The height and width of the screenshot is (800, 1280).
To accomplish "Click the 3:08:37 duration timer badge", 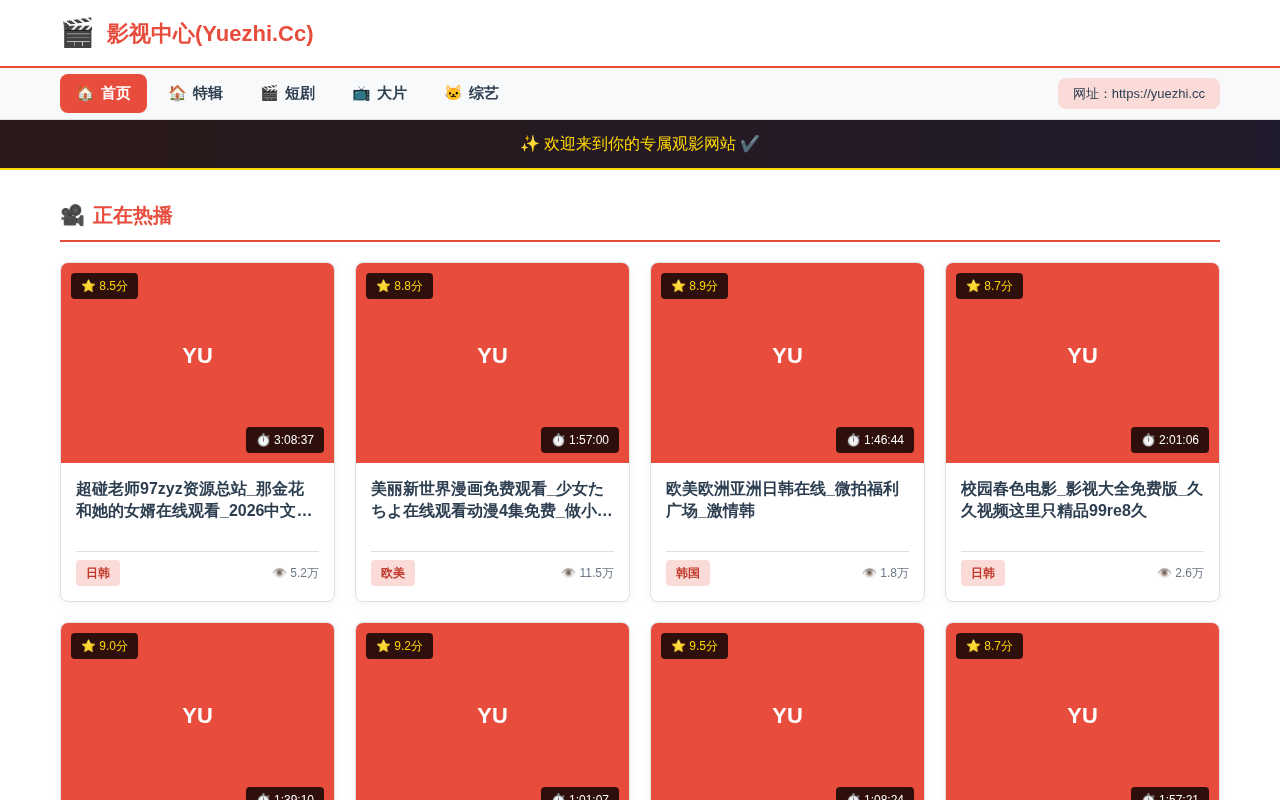I will pyautogui.click(x=285, y=440).
